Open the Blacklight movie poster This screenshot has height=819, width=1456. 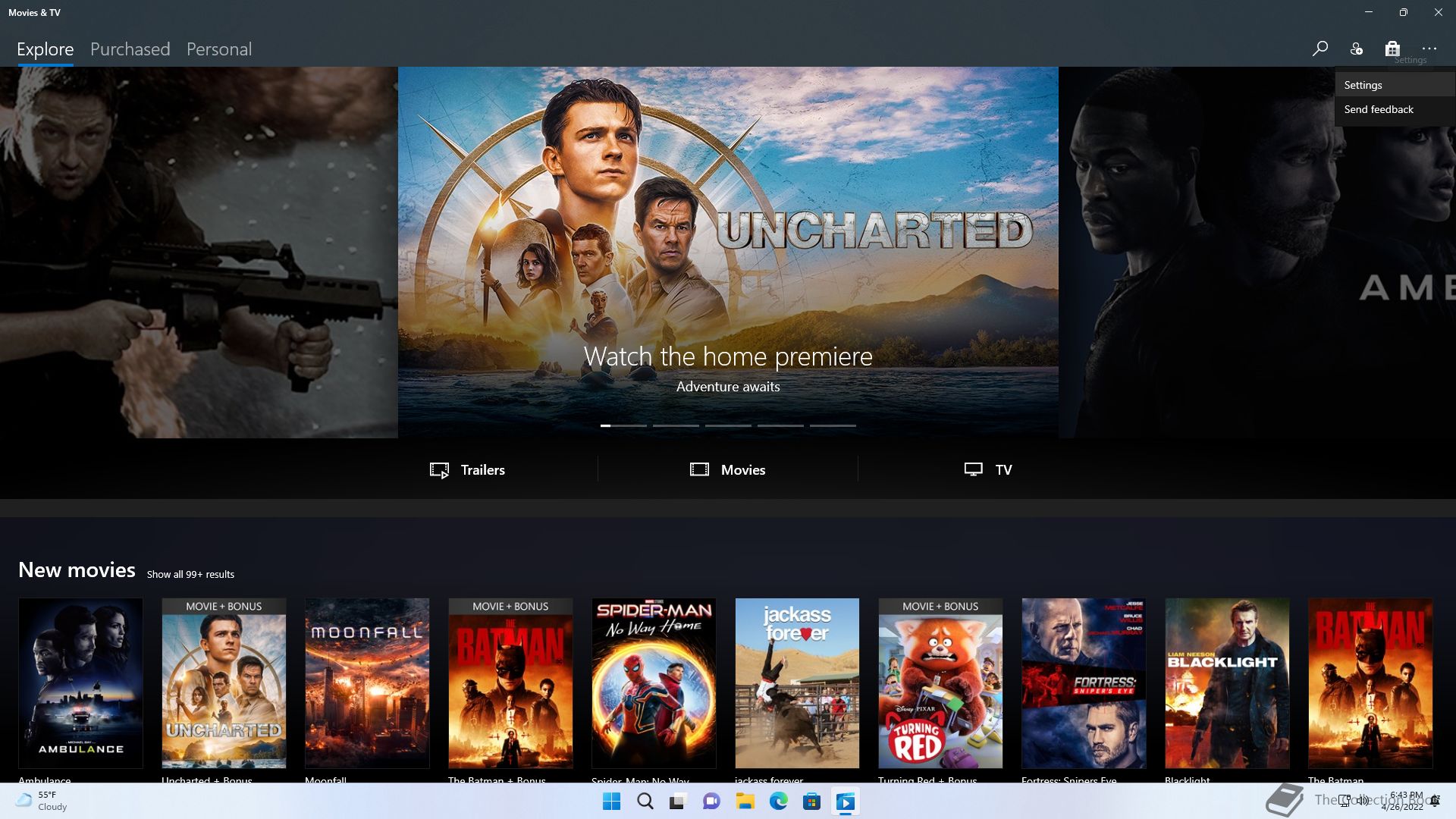1227,683
